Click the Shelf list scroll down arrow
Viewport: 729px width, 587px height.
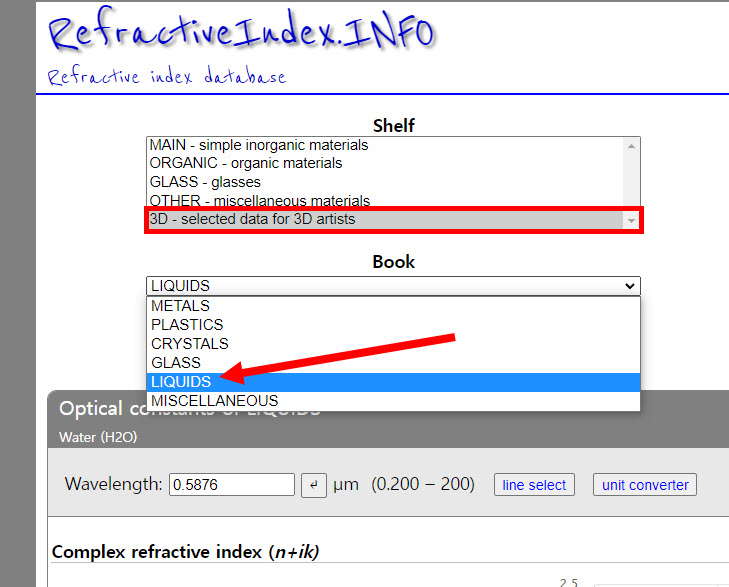[631, 221]
